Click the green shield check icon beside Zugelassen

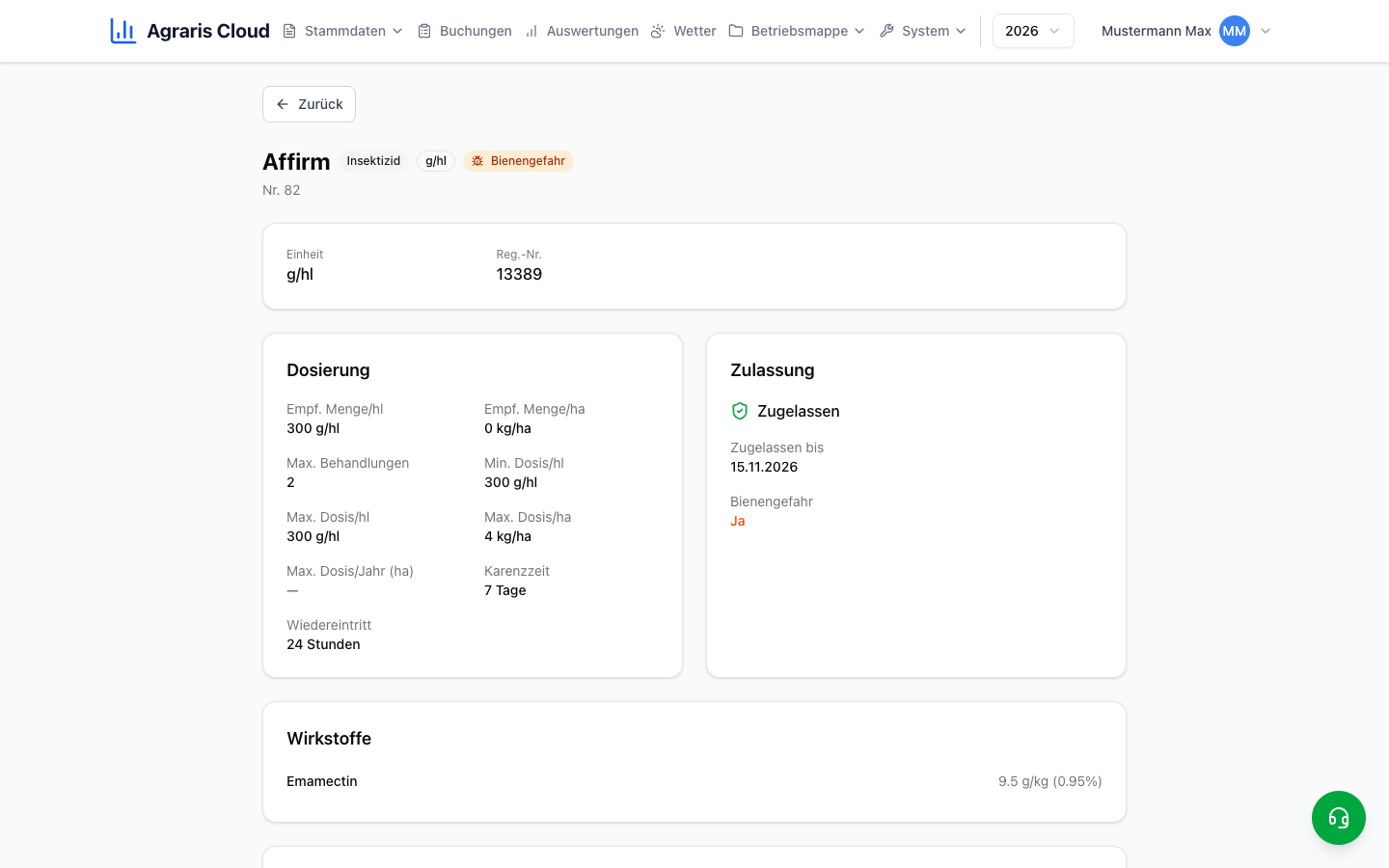click(740, 411)
